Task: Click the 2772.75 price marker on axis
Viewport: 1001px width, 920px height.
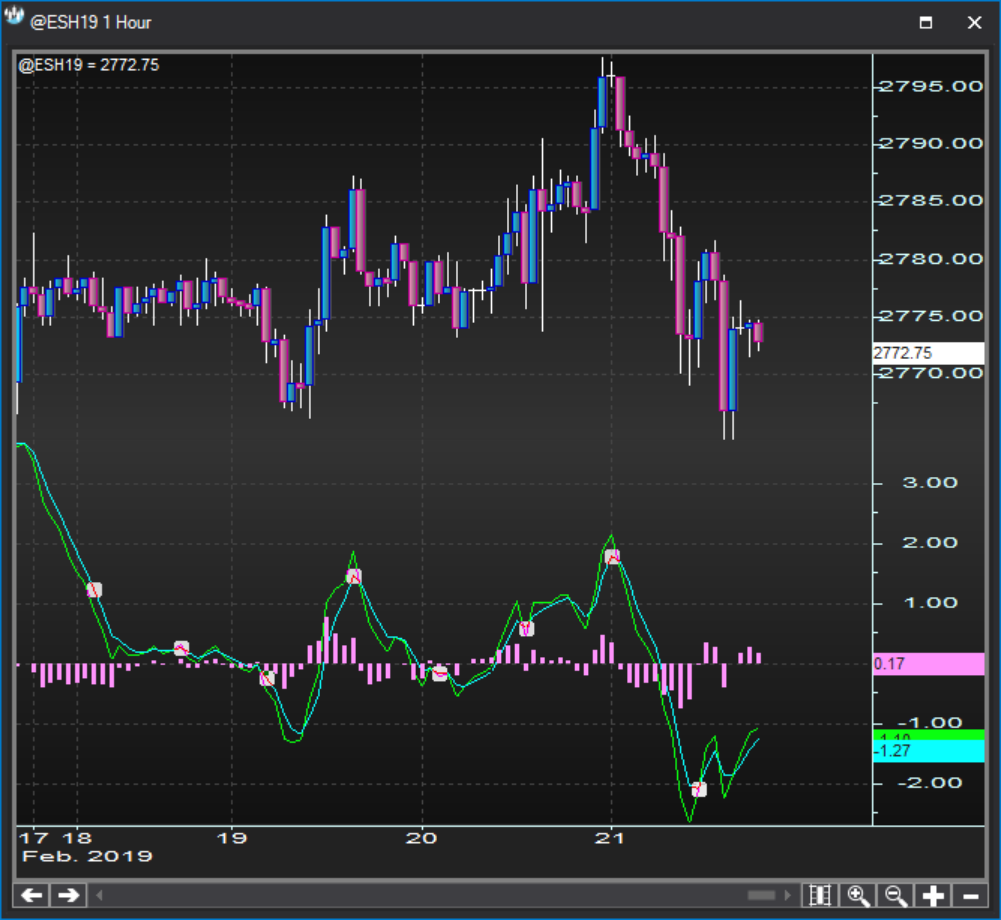Action: [928, 353]
